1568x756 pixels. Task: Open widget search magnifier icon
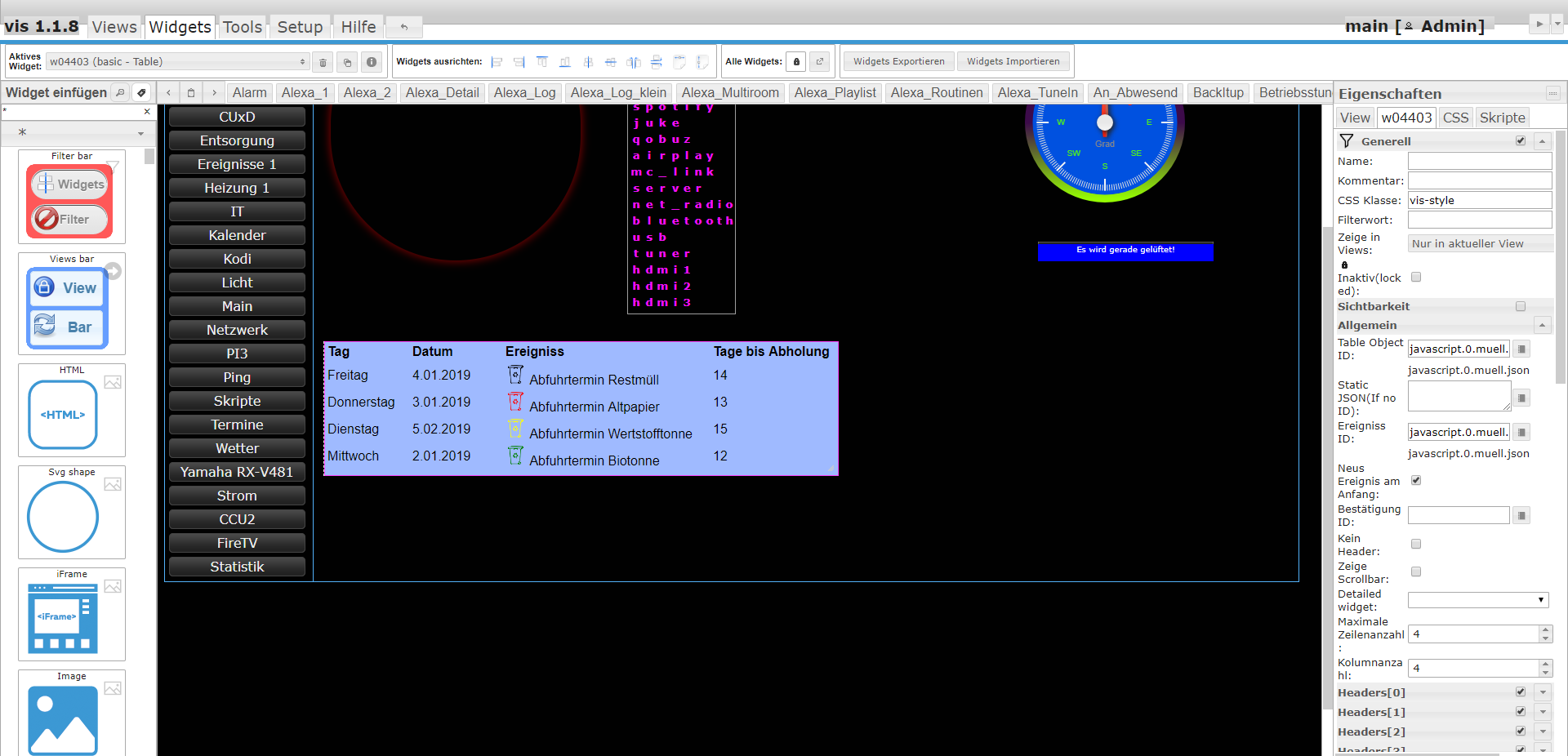120,92
